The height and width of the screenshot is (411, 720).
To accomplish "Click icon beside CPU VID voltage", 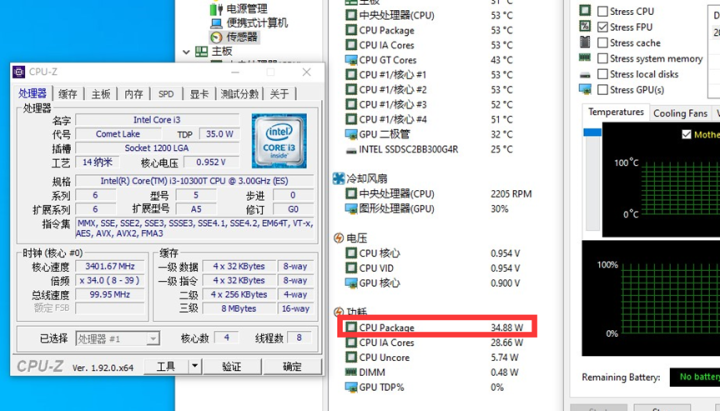I will 351,268.
